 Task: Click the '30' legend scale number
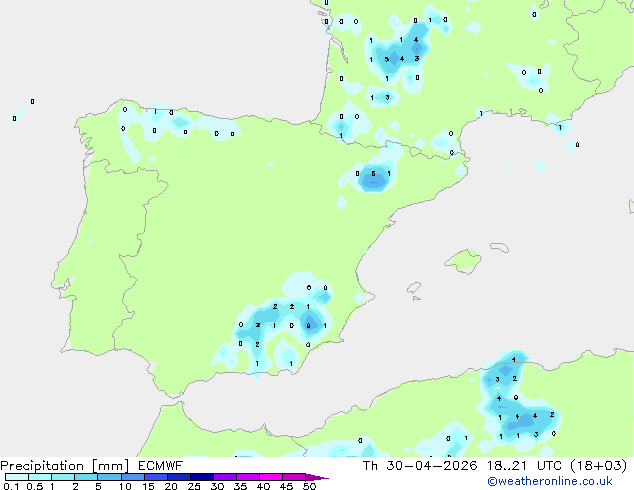point(217,486)
